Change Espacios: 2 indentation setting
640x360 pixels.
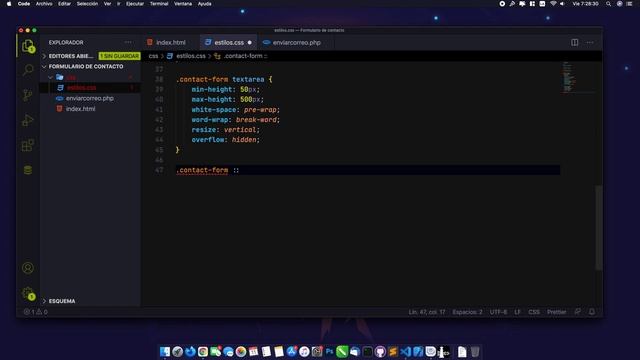pyautogui.click(x=467, y=312)
